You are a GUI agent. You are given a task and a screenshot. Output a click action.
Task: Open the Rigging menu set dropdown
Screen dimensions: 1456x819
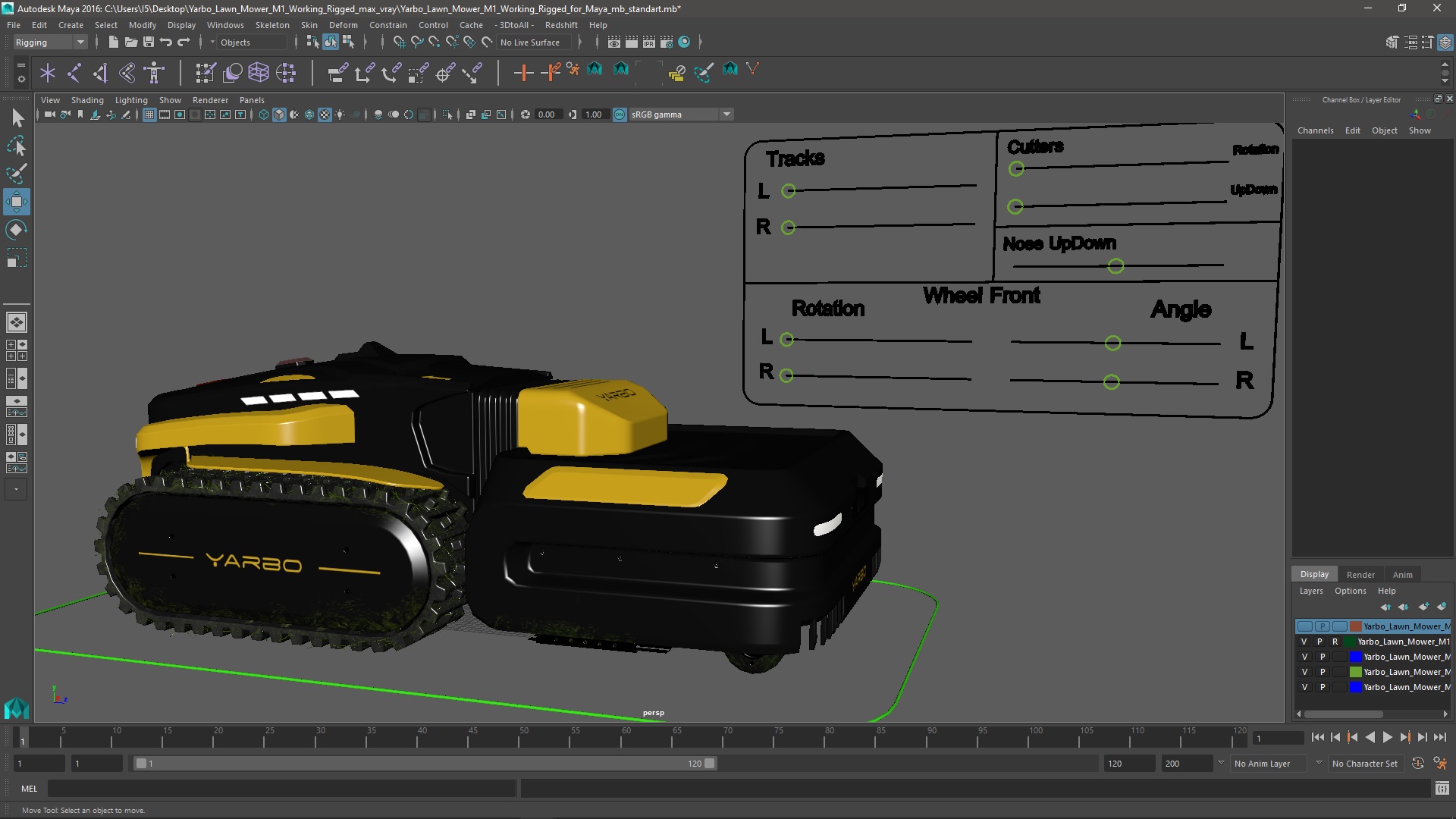coord(50,42)
